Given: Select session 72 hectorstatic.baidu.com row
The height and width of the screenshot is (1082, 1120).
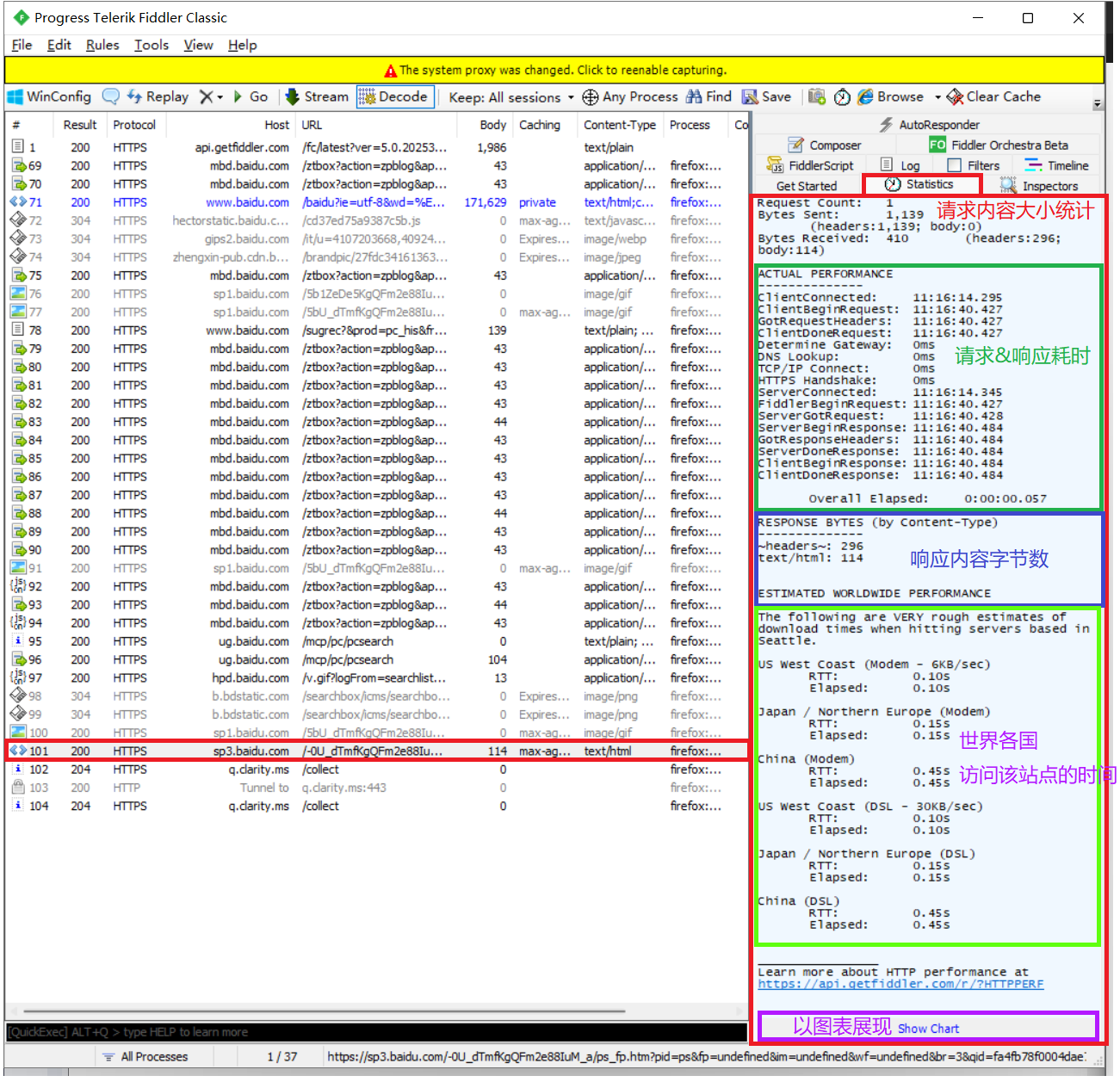Looking at the screenshot, I should pos(376,220).
